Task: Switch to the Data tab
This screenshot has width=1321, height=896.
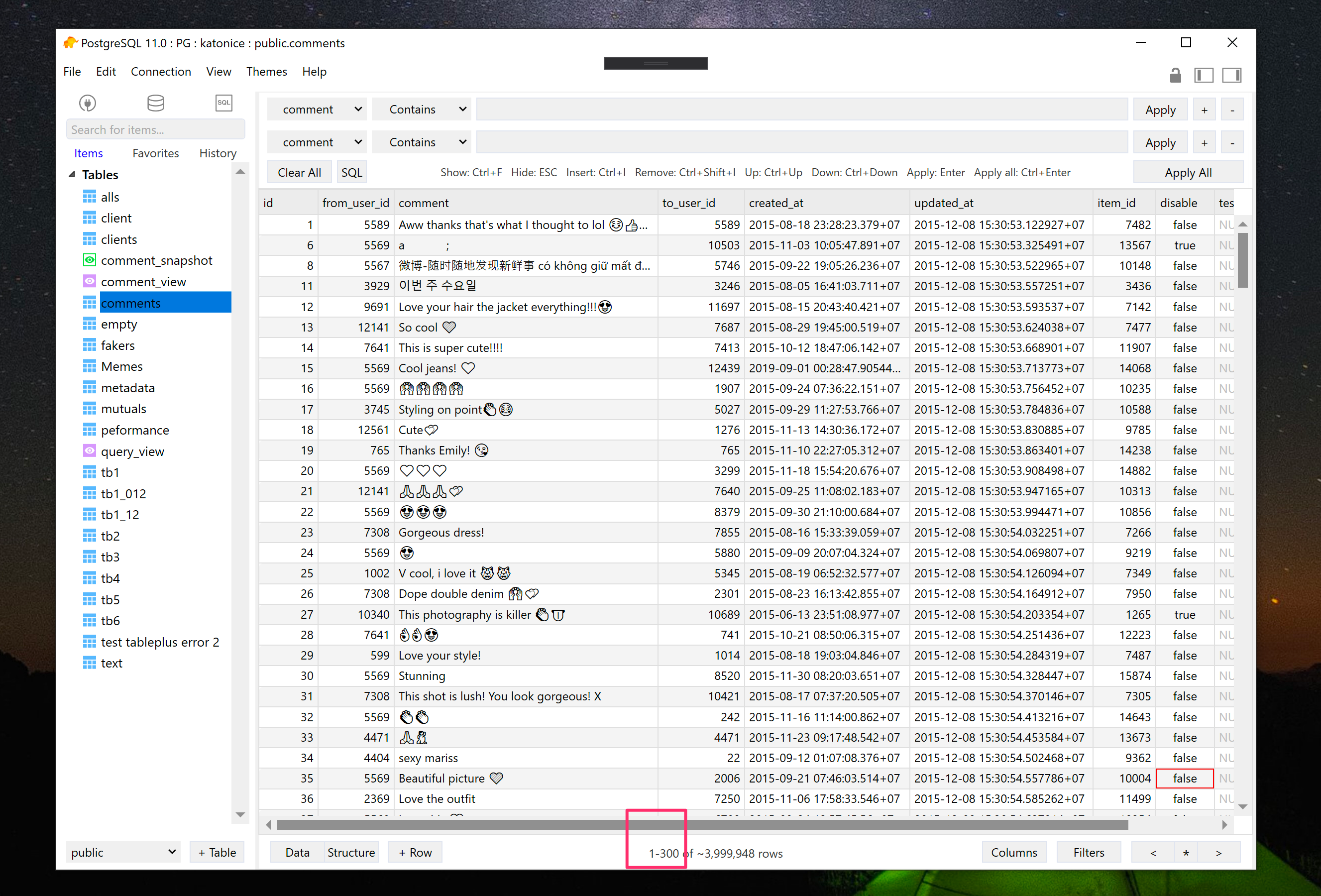Action: 297,852
